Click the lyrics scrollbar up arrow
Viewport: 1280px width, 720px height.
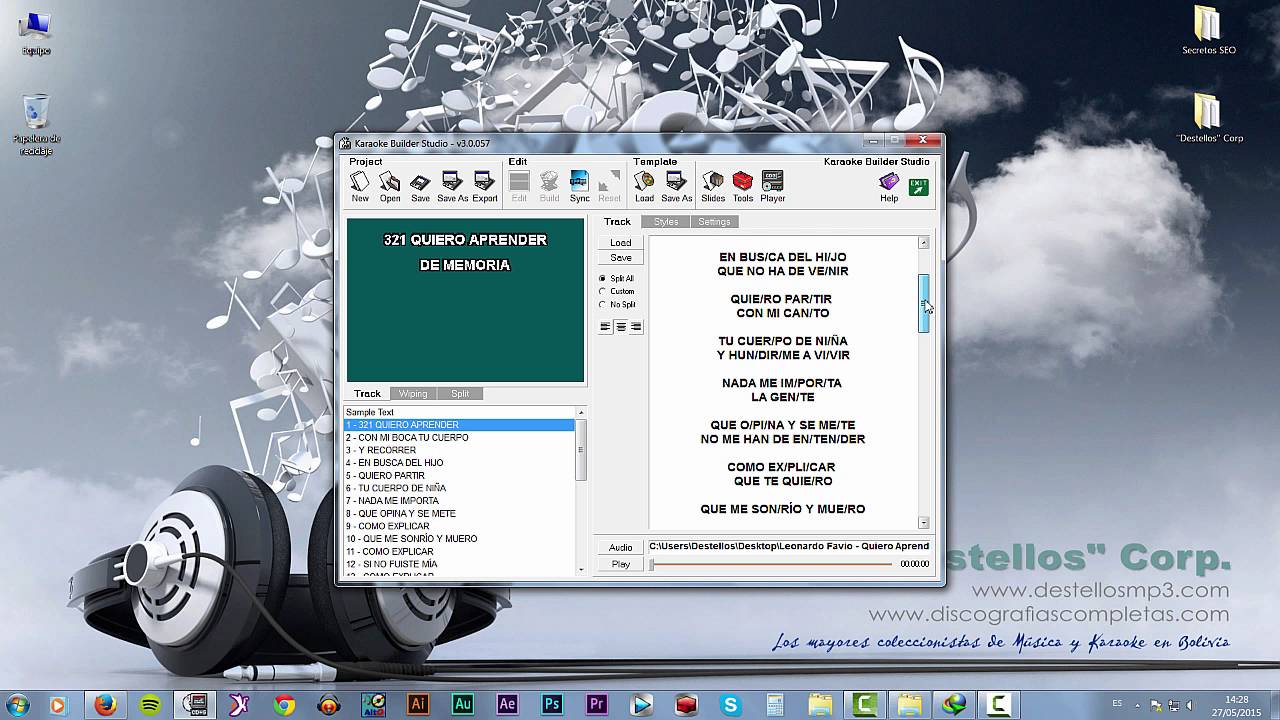point(924,243)
